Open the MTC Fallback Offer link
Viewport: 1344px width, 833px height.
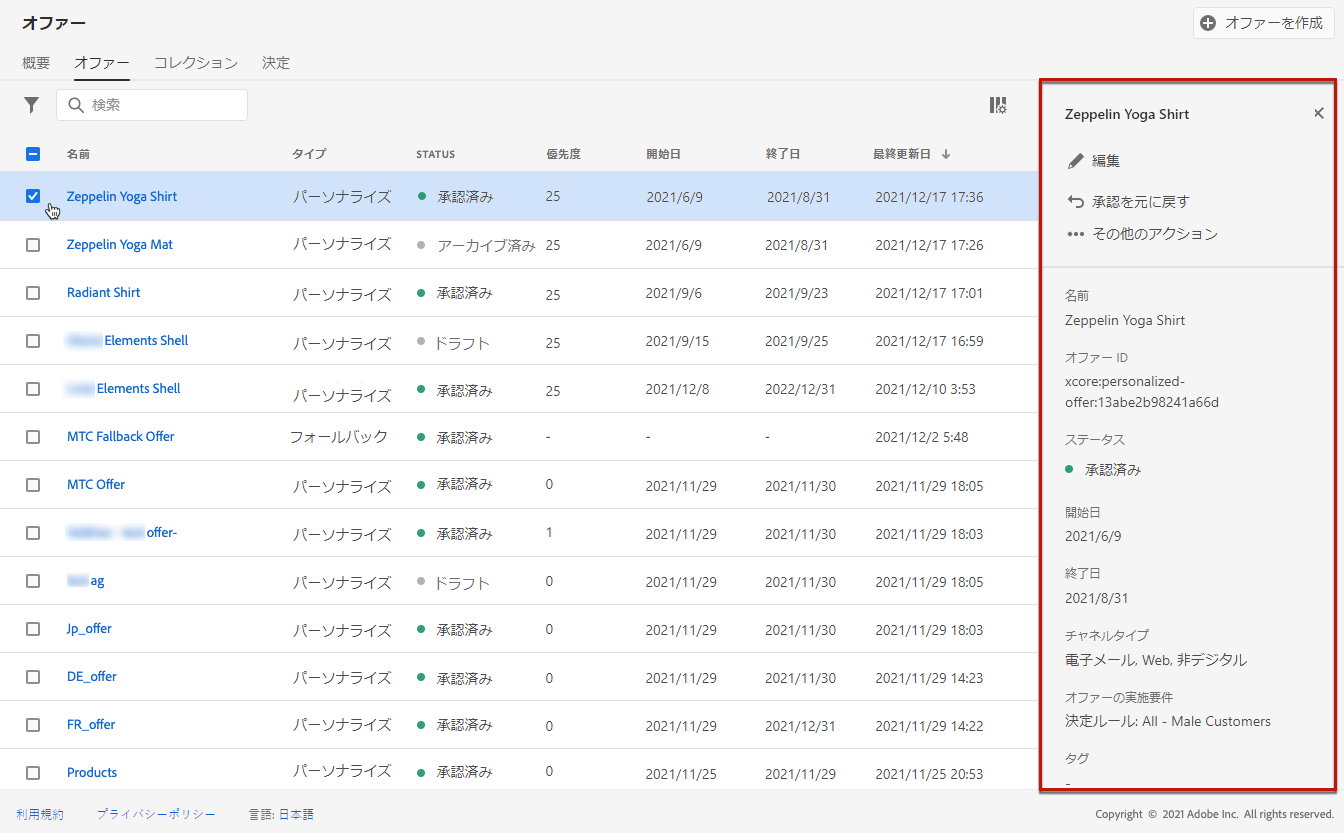121,436
